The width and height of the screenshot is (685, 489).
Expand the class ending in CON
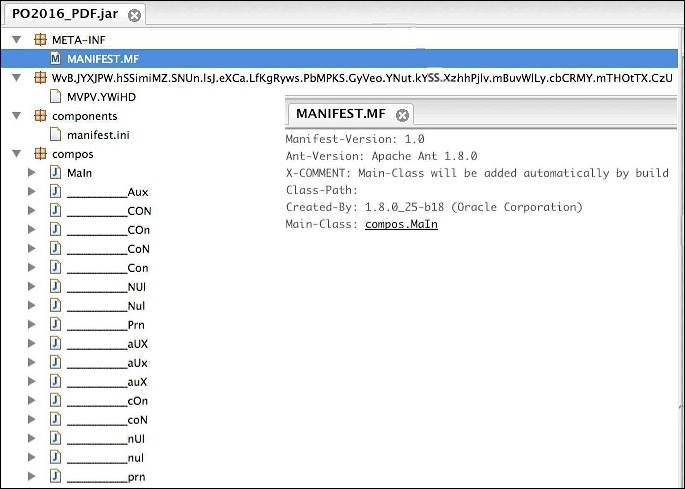coord(31,211)
